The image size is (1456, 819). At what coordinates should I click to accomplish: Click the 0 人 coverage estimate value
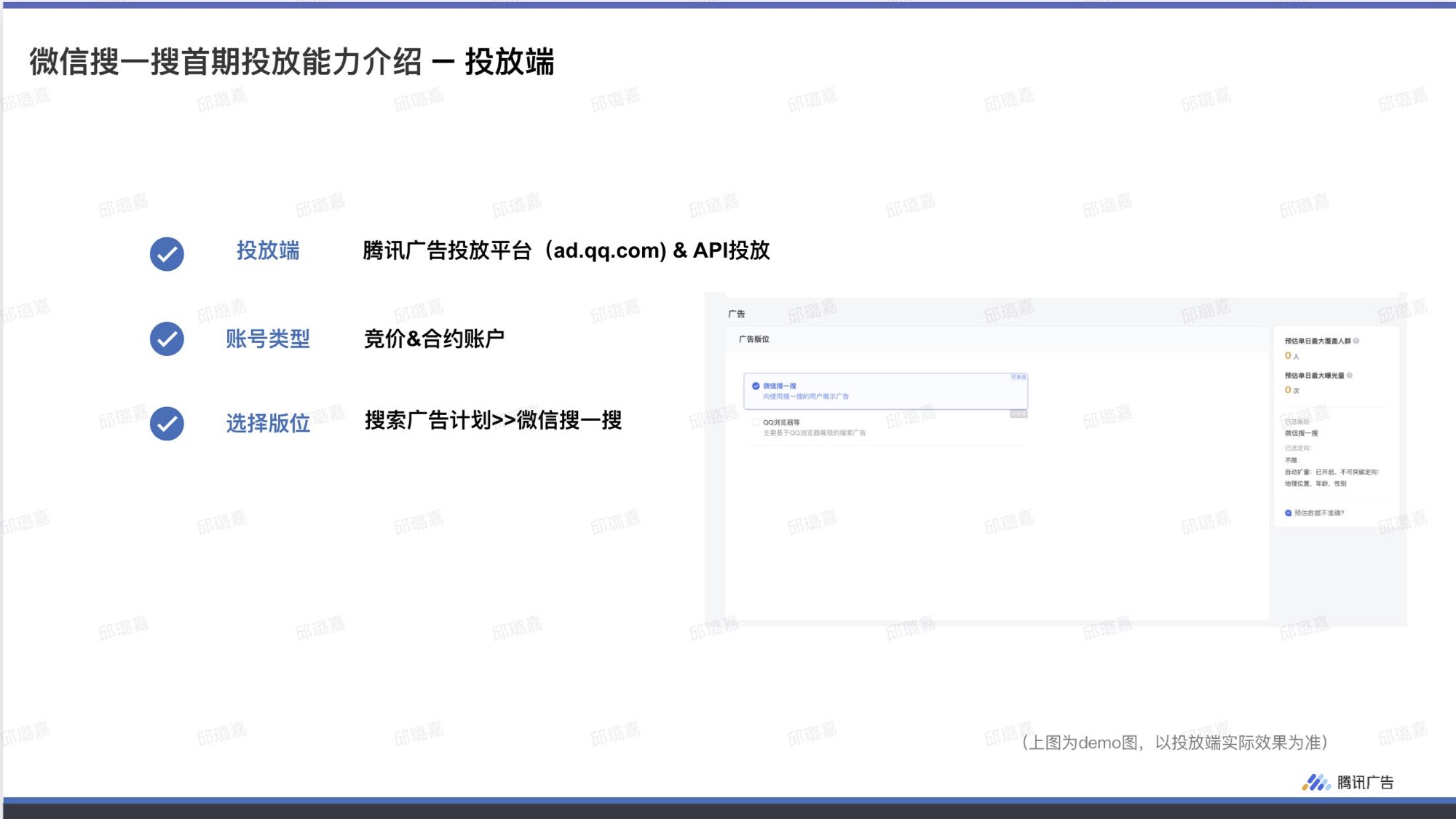(1291, 356)
